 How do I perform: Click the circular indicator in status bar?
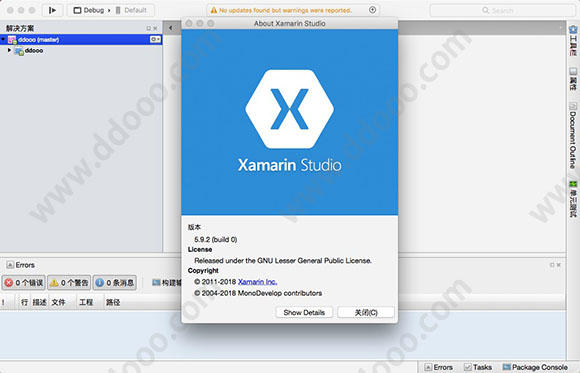[x=372, y=10]
